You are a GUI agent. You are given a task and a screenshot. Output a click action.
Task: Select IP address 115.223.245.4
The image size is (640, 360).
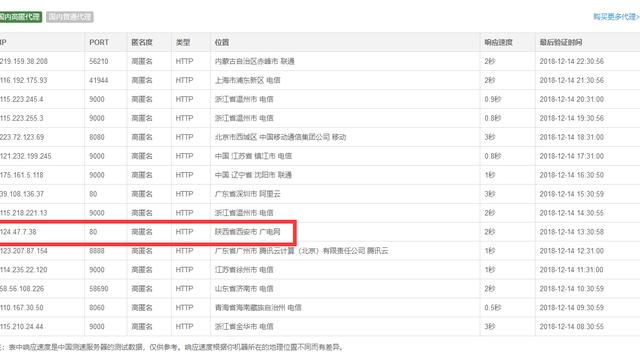point(22,99)
